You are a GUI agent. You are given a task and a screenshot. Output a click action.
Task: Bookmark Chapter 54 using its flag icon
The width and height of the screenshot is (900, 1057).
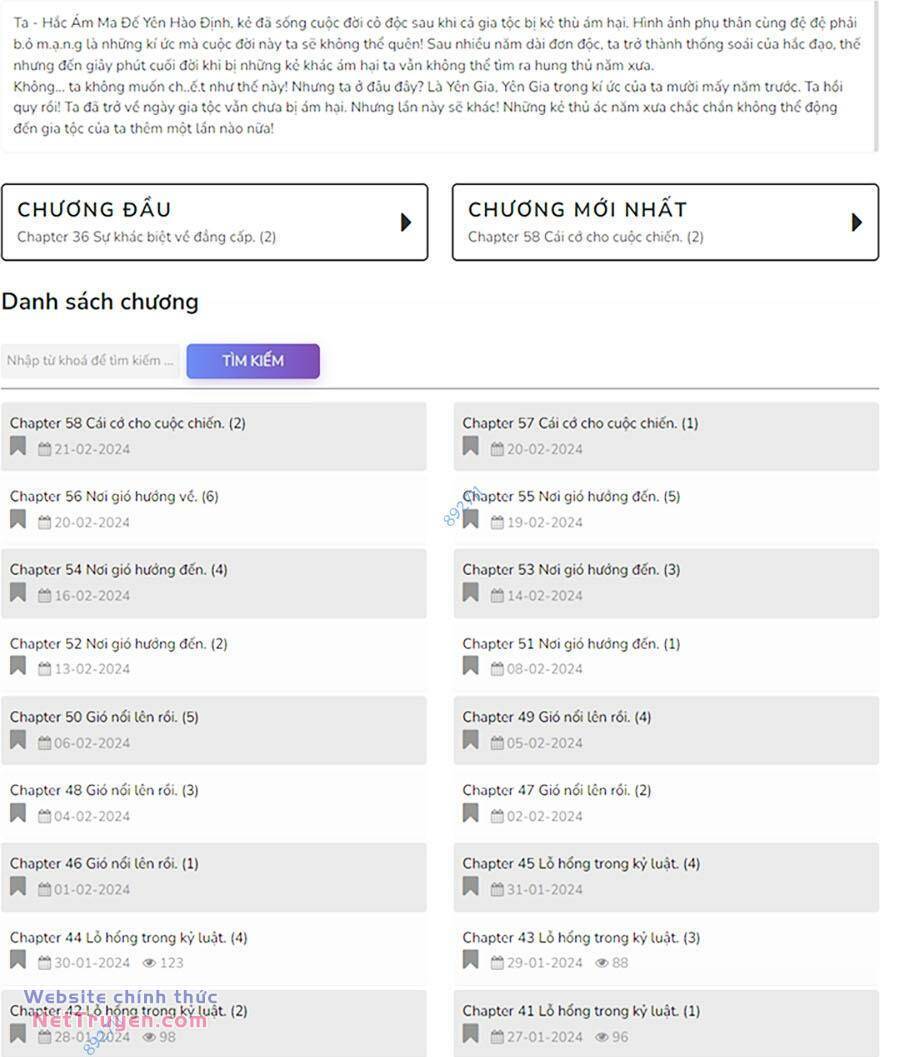[18, 593]
